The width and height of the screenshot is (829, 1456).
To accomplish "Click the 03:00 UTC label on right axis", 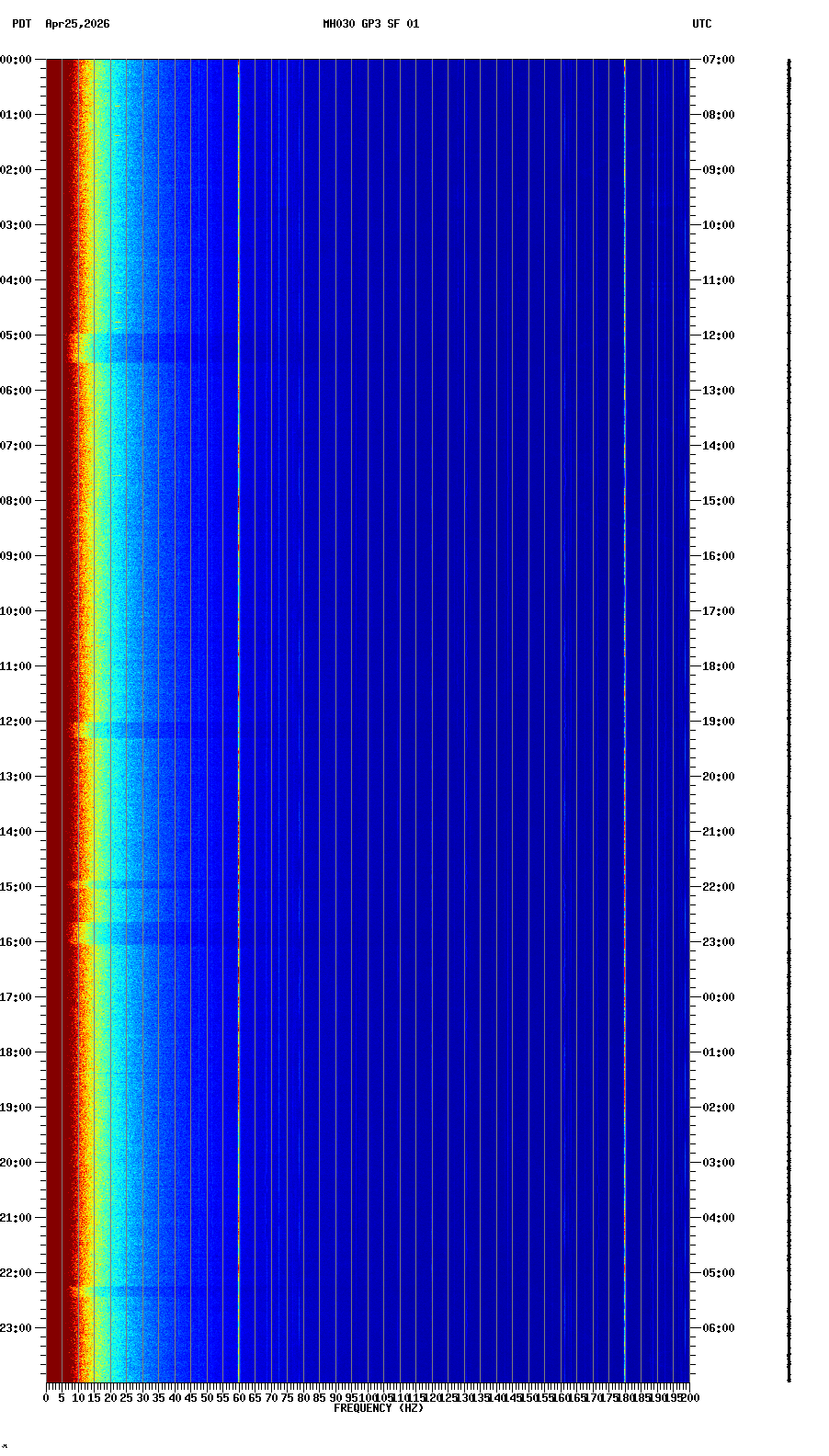I will click(x=719, y=1163).
